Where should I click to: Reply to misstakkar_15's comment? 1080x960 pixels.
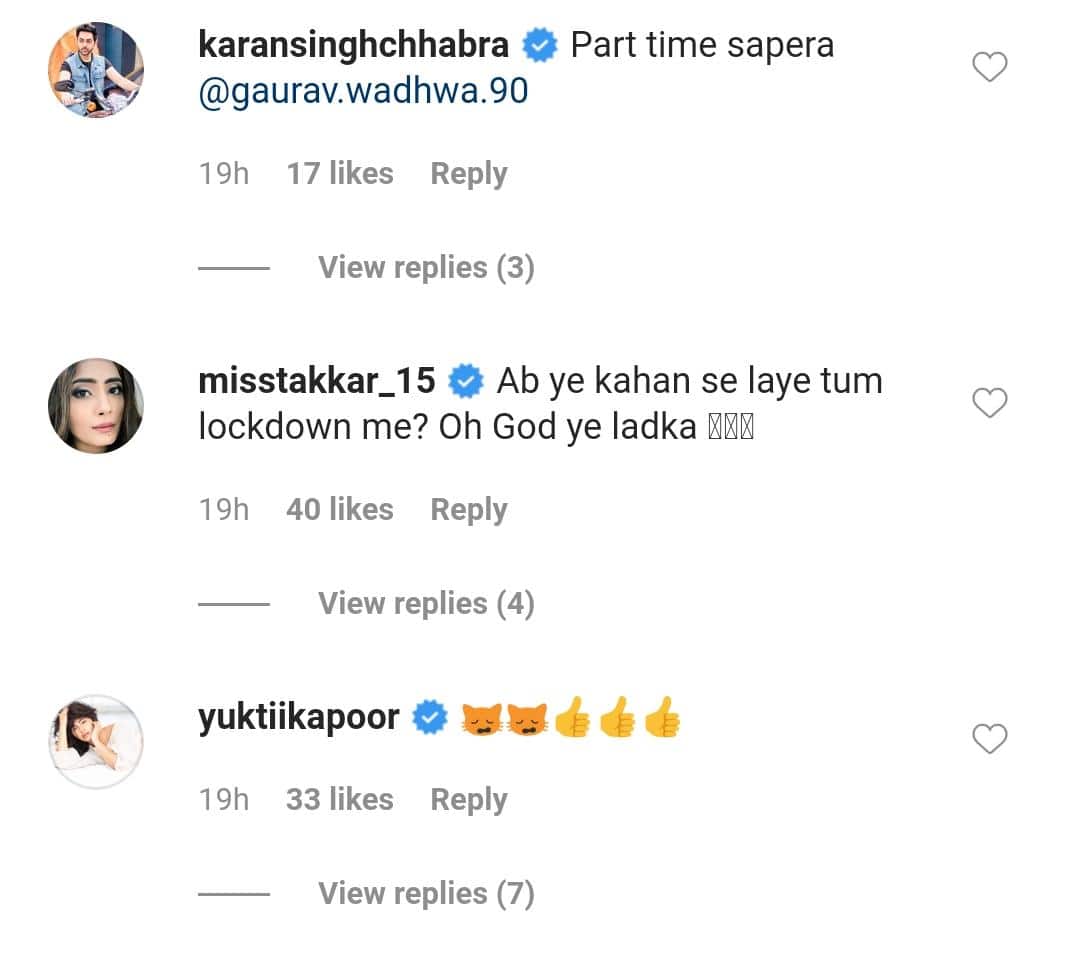[467, 509]
